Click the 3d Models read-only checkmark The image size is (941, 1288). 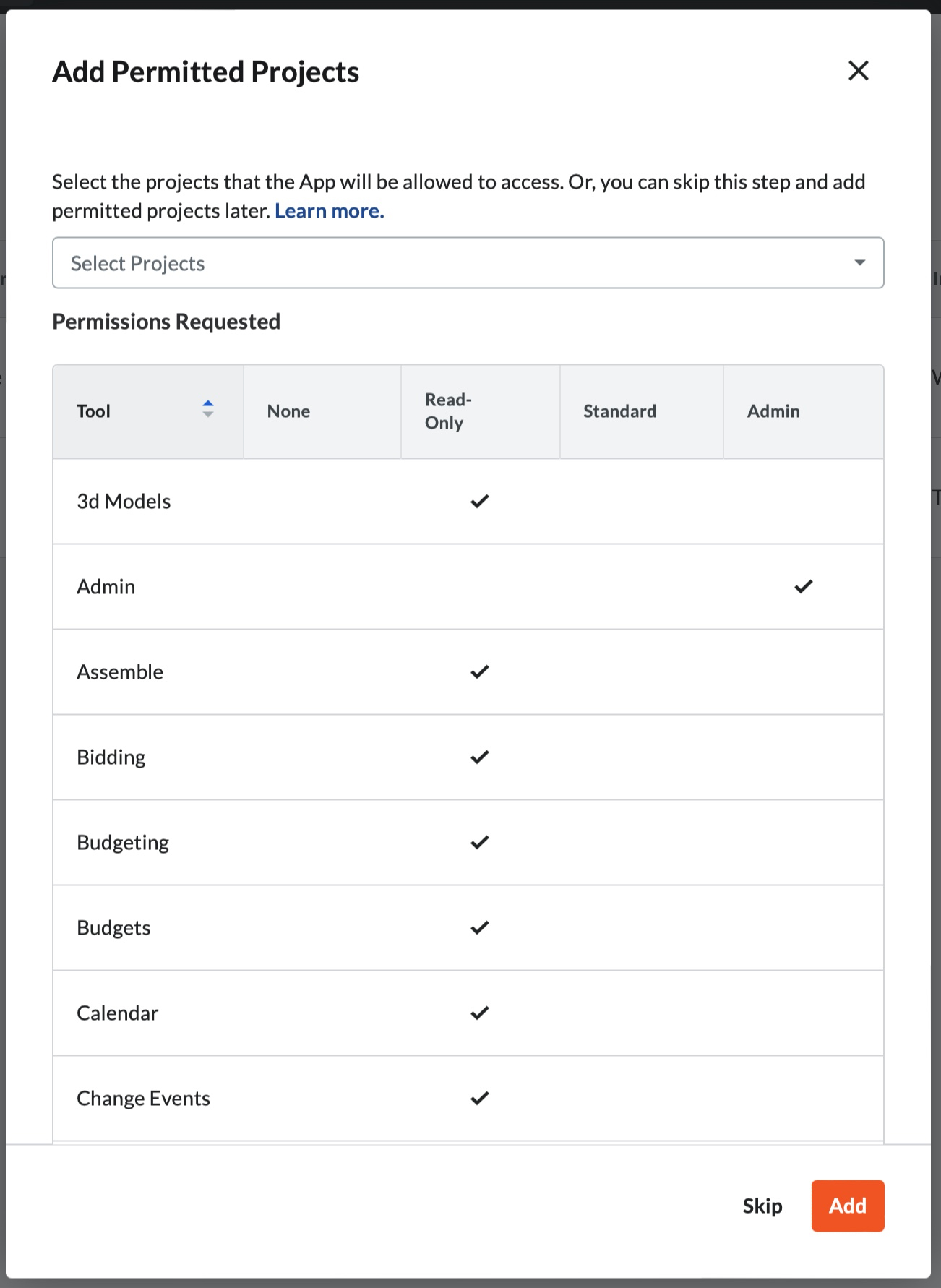pyautogui.click(x=480, y=501)
